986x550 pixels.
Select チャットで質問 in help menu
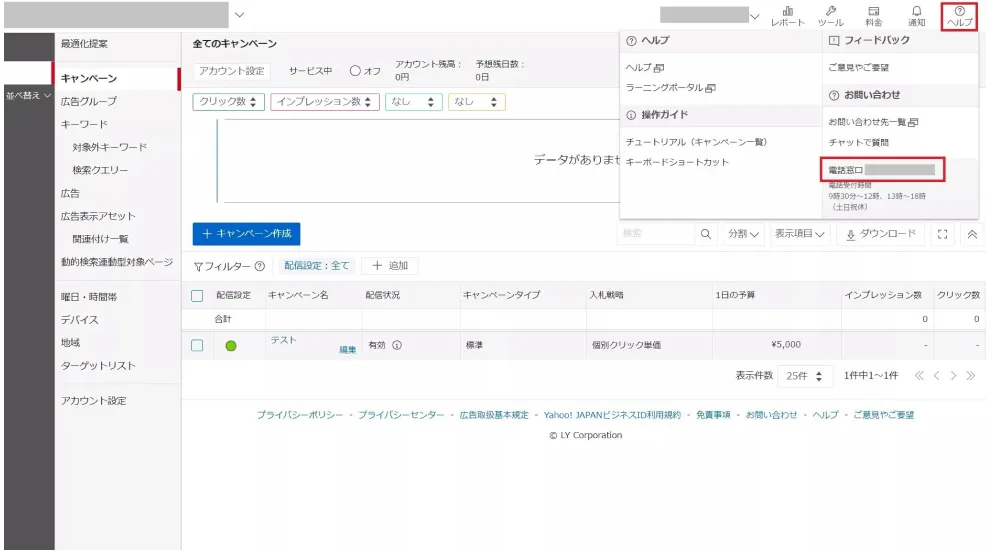(x=859, y=143)
